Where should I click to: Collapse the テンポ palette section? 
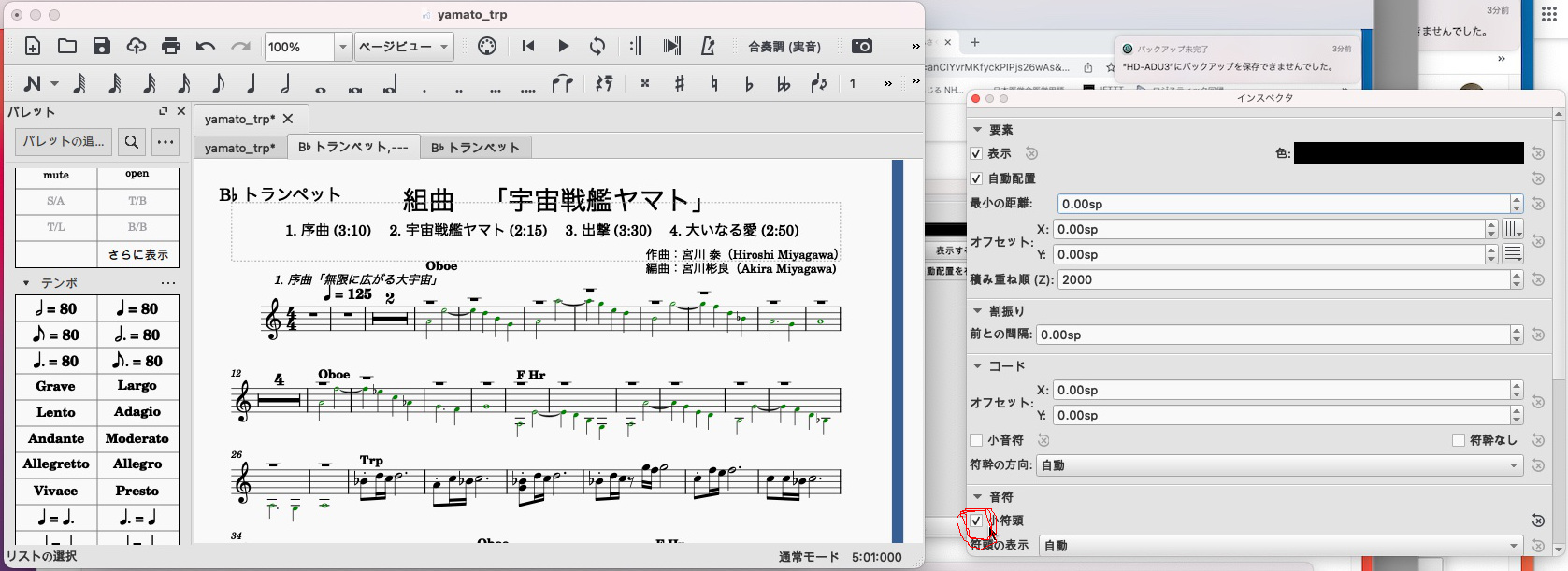(x=27, y=283)
